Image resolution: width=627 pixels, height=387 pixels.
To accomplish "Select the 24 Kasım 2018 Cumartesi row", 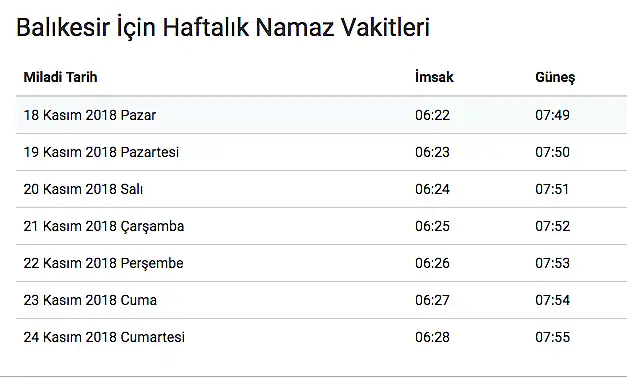I will click(321, 337).
